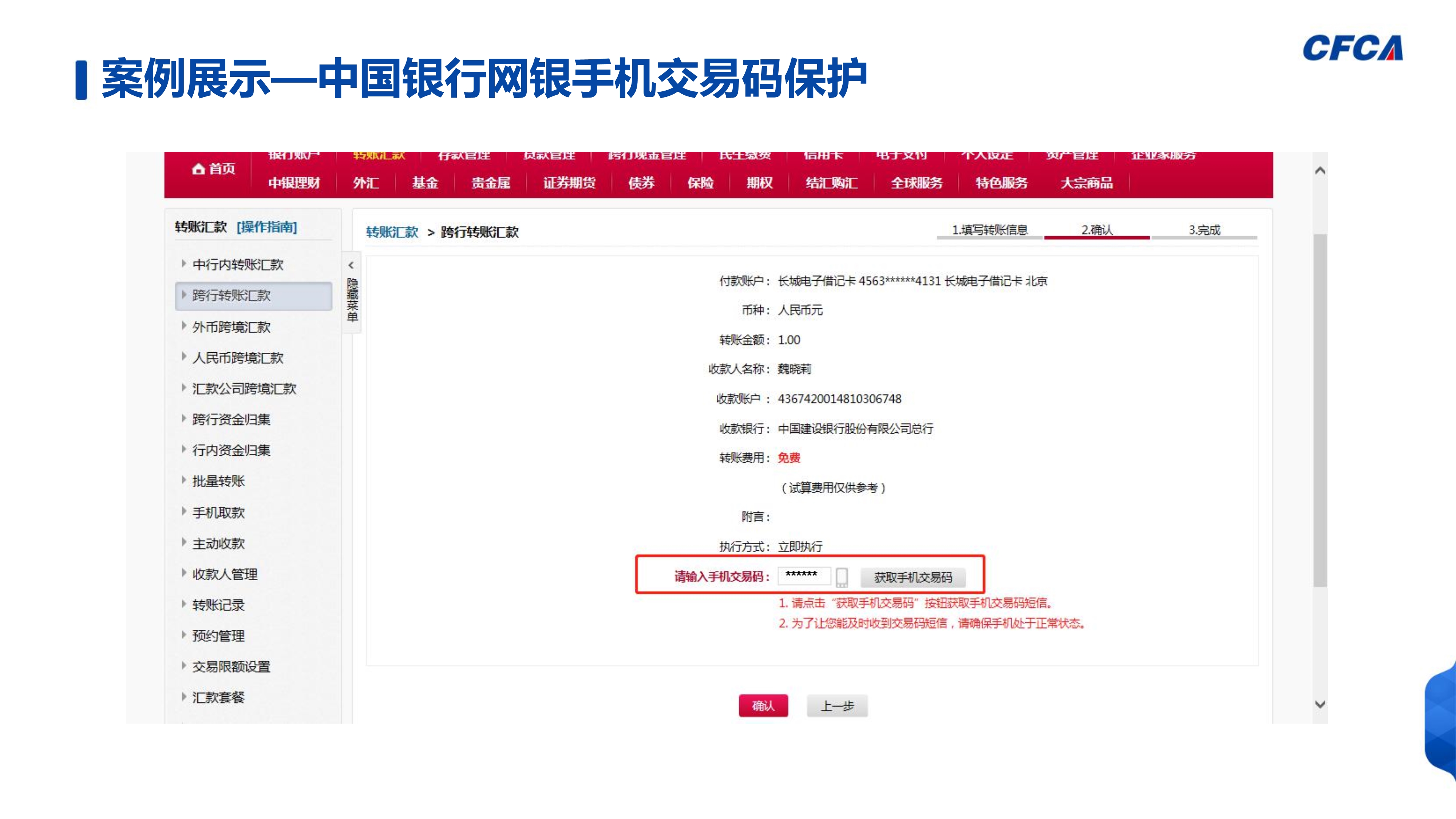Open 收款人管理 in sidebar

[x=224, y=574]
